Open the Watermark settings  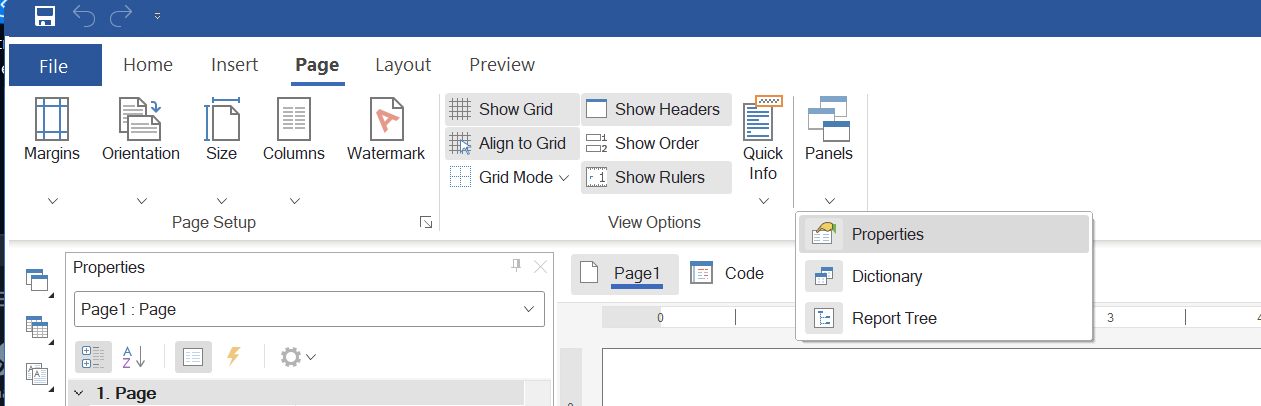386,130
